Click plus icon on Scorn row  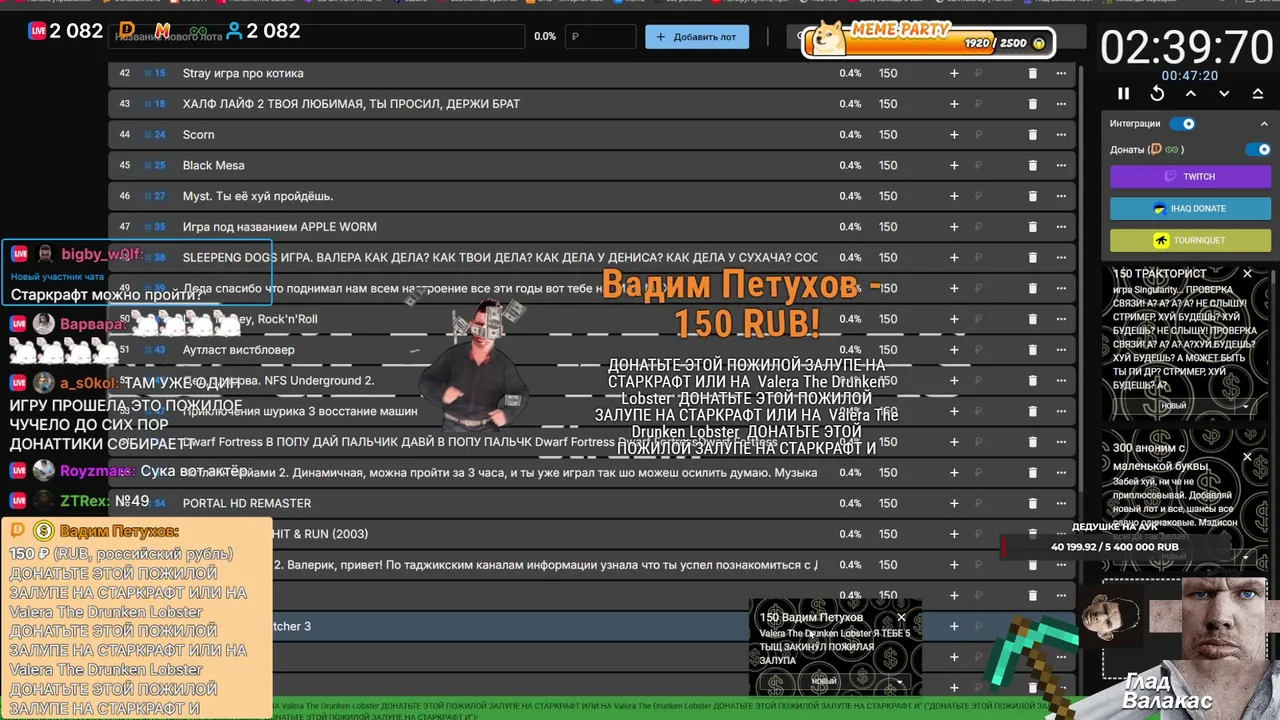[x=954, y=135]
